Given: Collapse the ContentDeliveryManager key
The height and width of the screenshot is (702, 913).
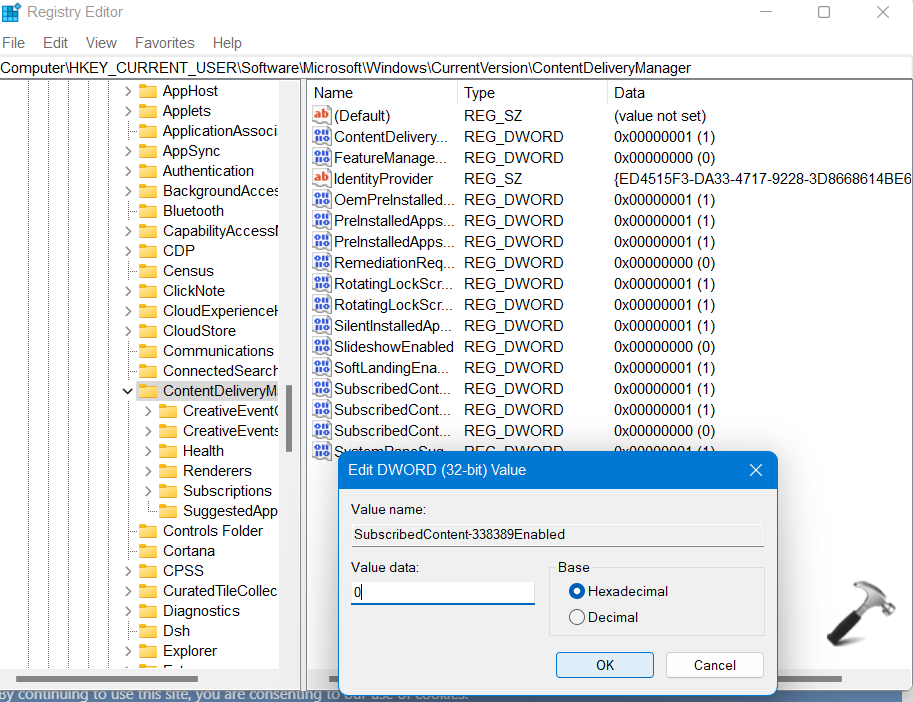Looking at the screenshot, I should (x=127, y=391).
